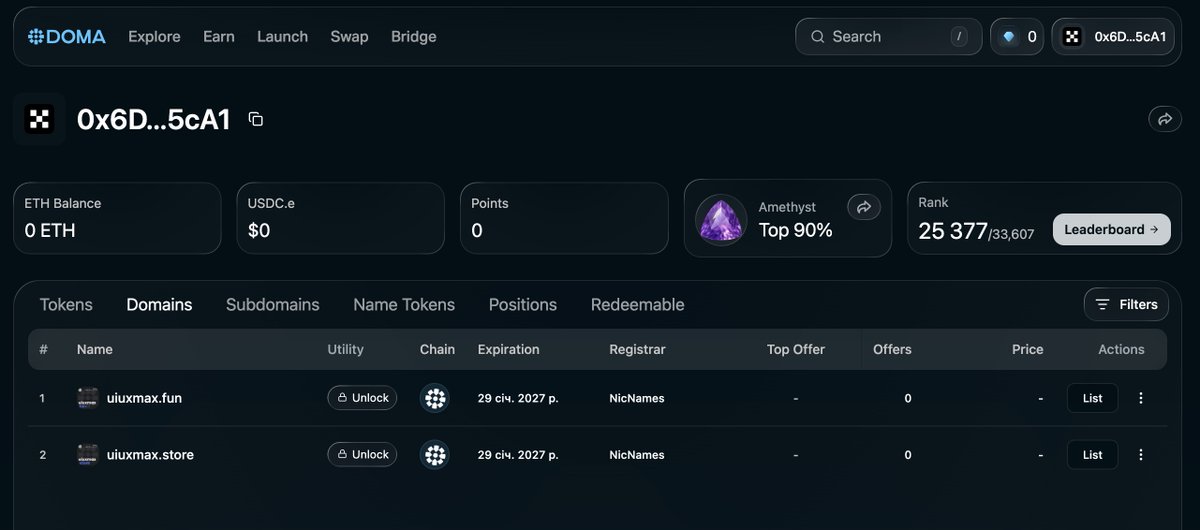Open more actions for uiuxmax.fun
This screenshot has height=530, width=1200.
(x=1141, y=398)
